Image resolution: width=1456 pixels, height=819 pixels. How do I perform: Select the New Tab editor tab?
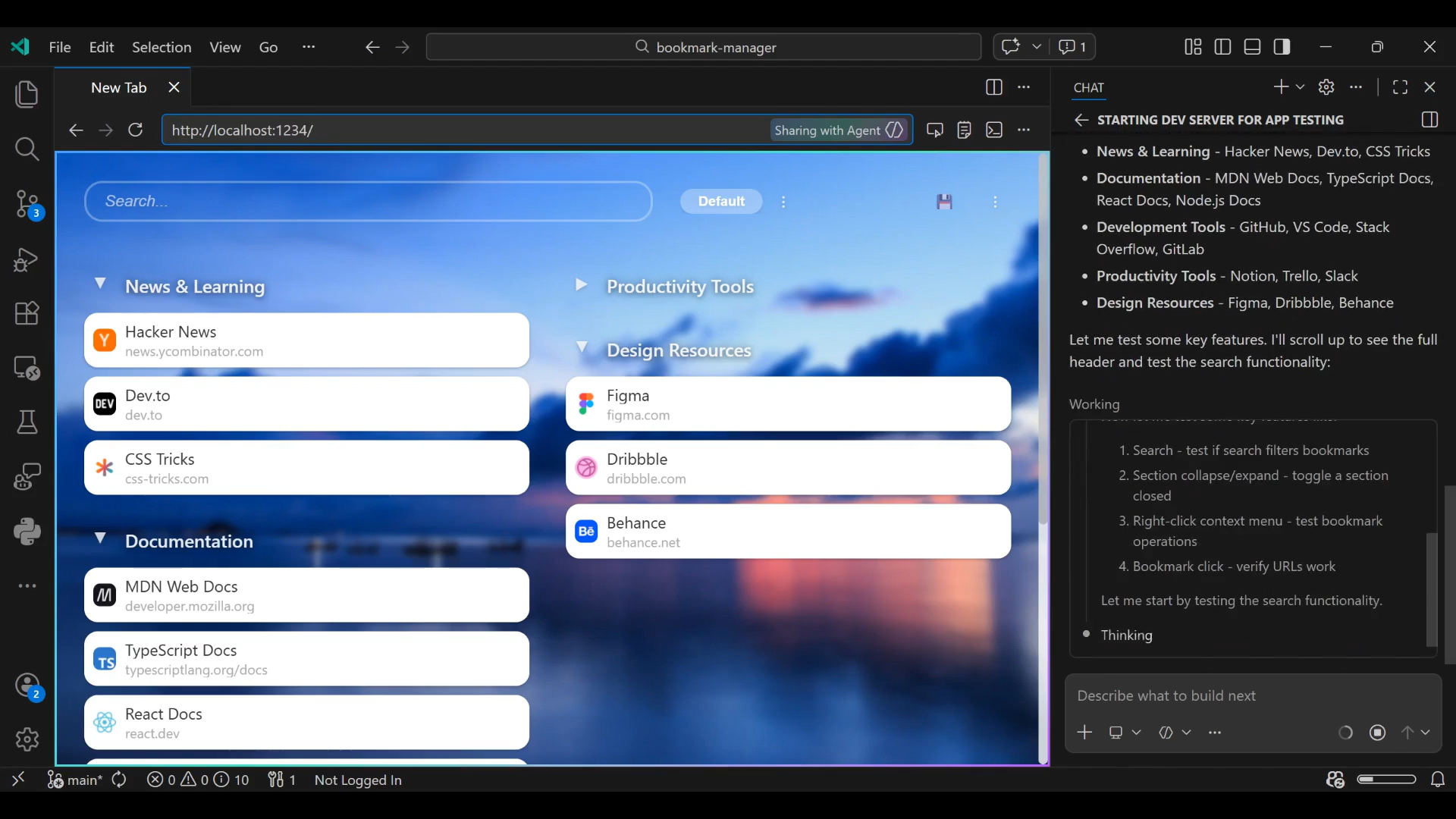tap(119, 88)
